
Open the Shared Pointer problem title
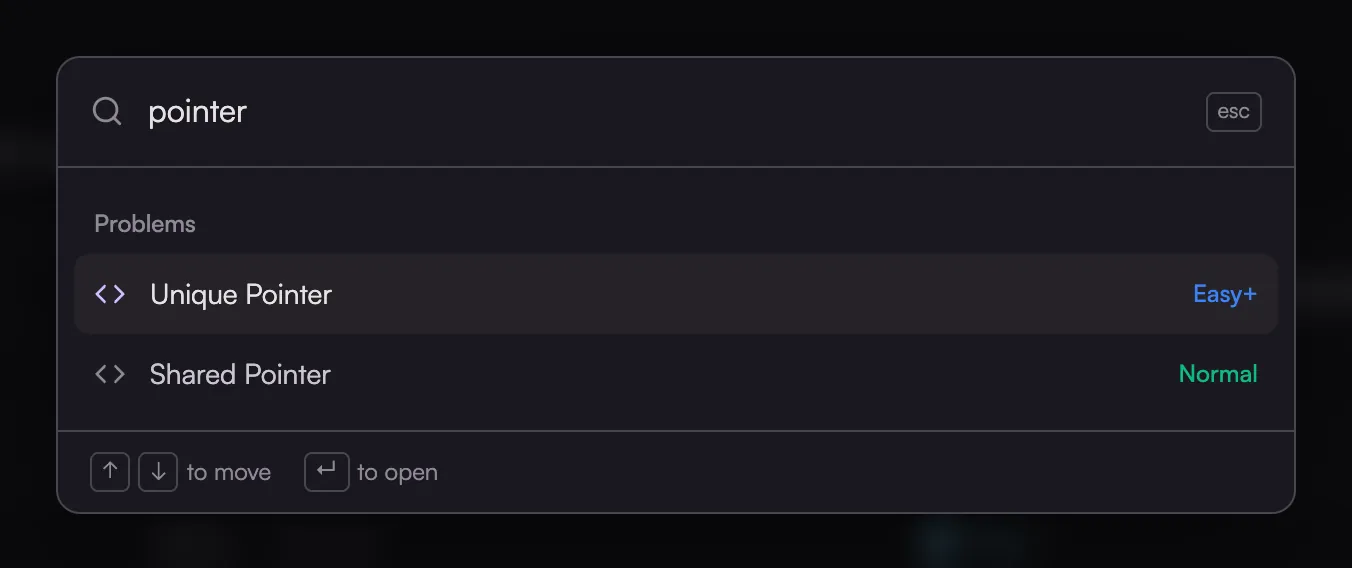pos(240,374)
